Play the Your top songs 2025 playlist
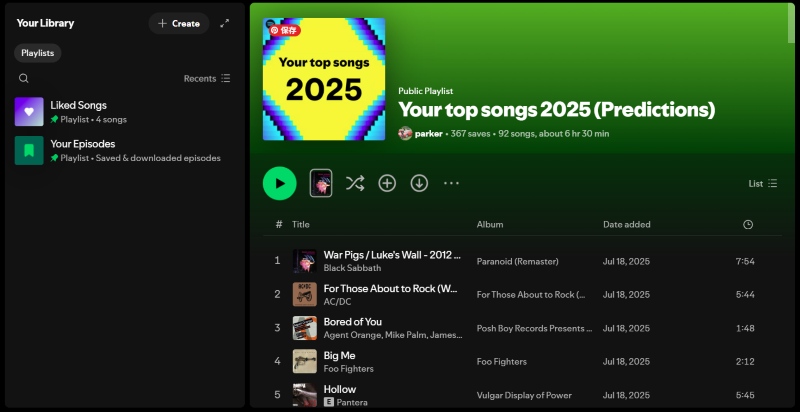 [280, 184]
